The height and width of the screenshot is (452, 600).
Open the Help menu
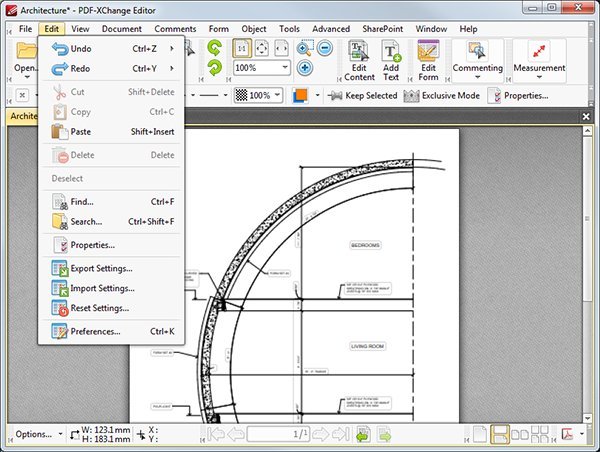(468, 29)
